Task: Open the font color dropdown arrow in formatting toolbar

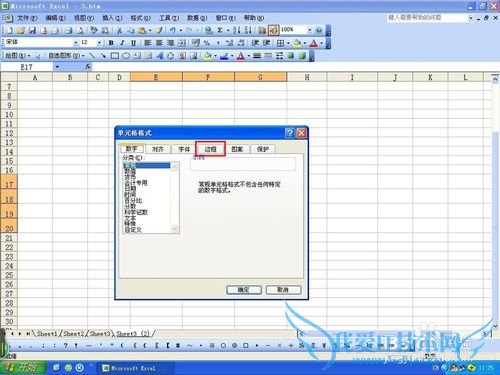Action: [x=321, y=43]
